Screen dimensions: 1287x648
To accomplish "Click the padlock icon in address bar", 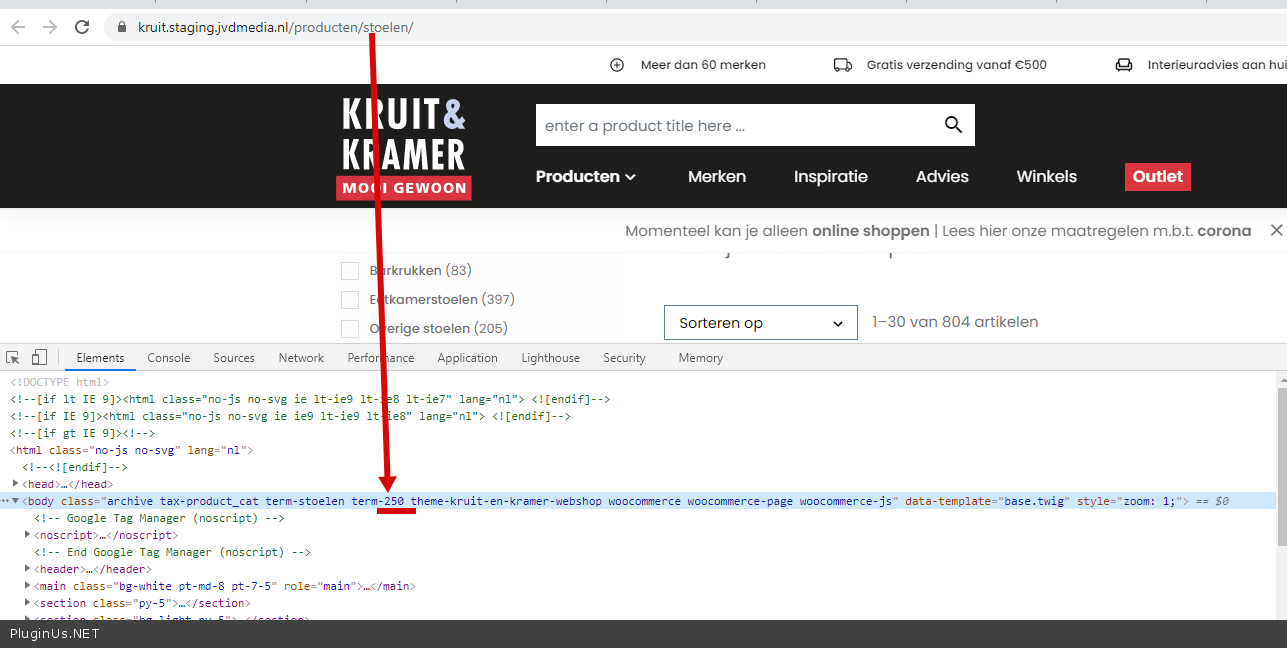I will [122, 27].
